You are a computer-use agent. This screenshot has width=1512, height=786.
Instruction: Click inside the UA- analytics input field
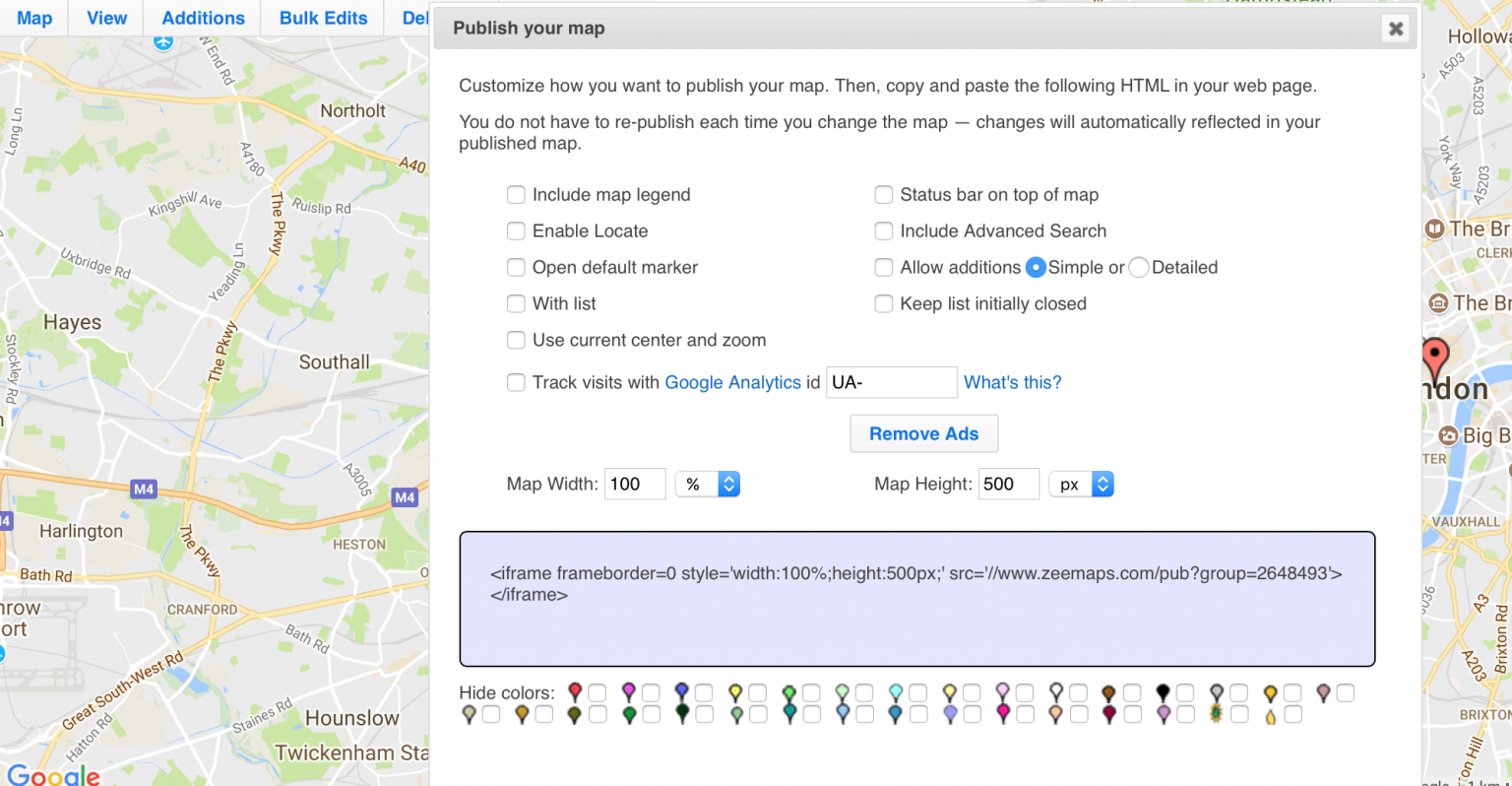[891, 382]
